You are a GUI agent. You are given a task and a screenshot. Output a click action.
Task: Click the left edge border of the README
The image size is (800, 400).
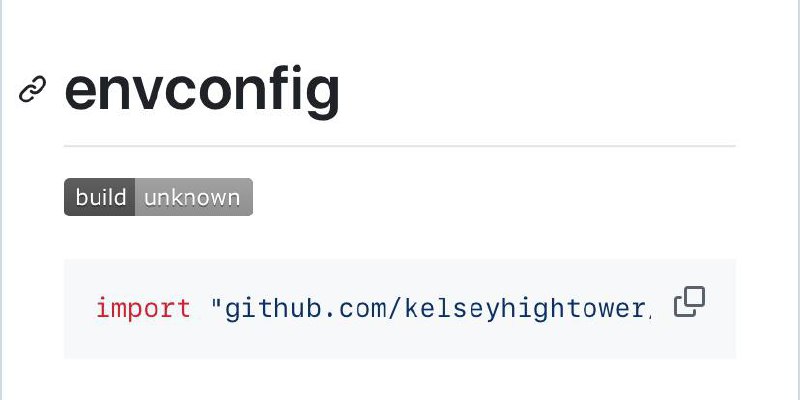2,200
